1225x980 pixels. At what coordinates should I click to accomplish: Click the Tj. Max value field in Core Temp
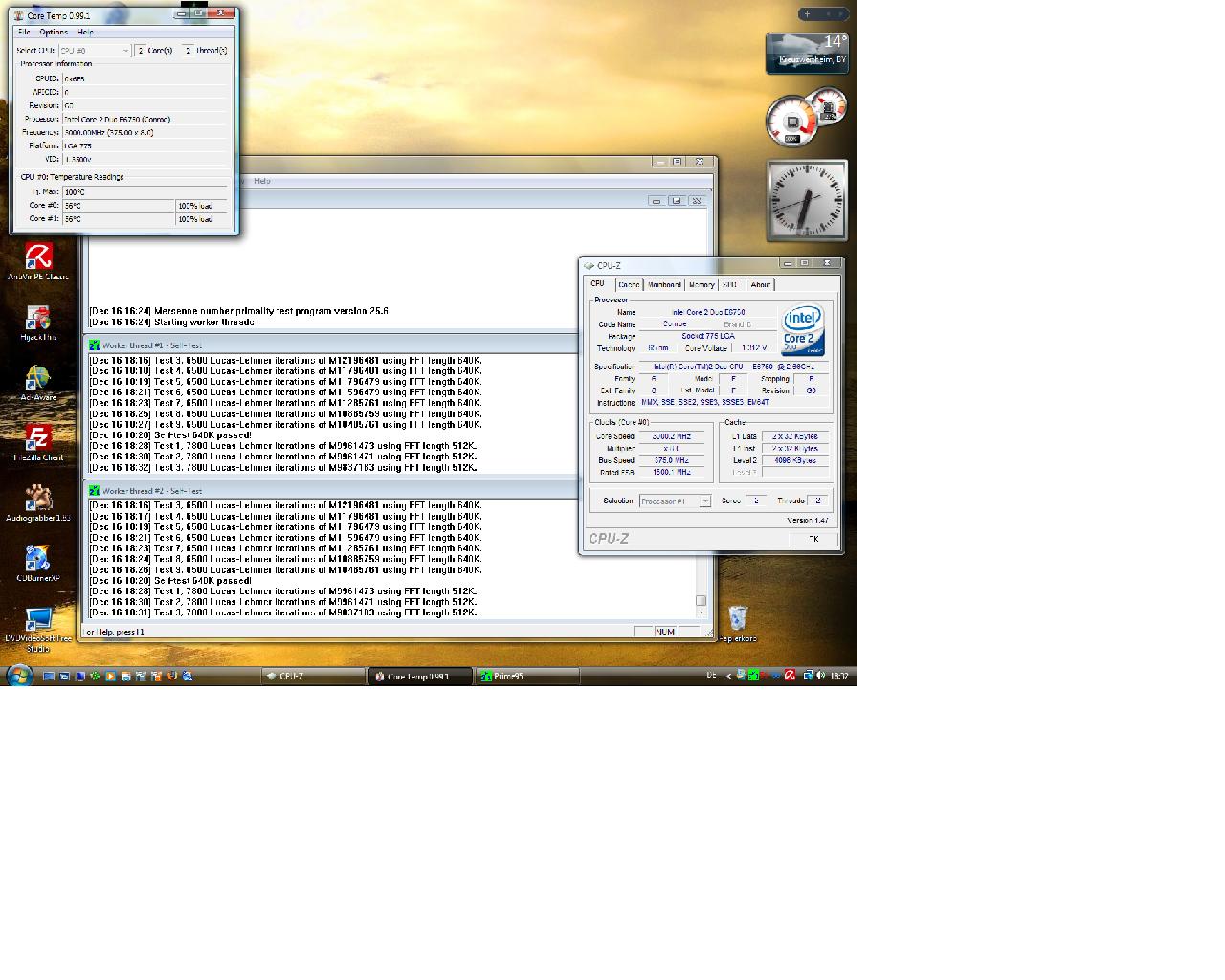146,192
